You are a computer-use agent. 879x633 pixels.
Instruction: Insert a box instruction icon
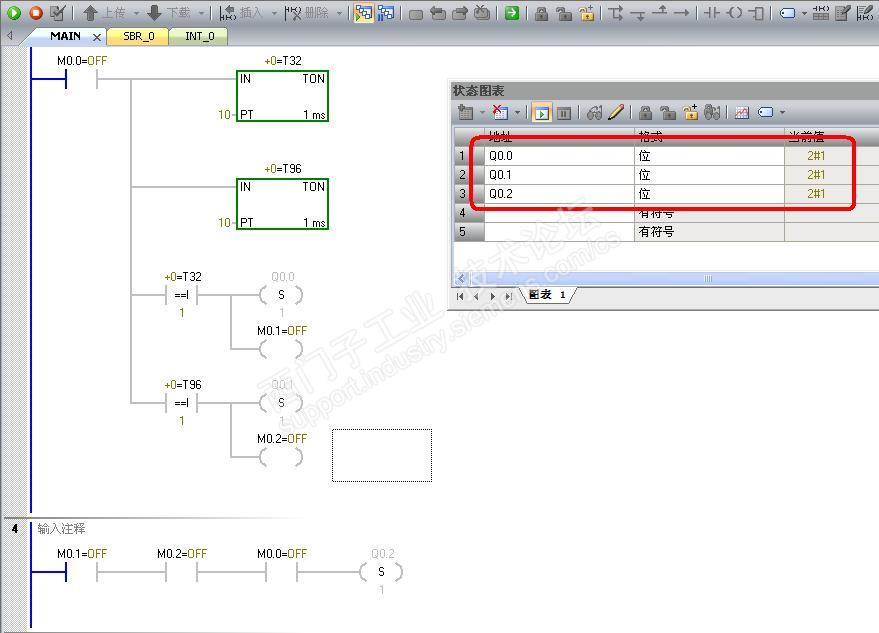pyautogui.click(x=756, y=12)
